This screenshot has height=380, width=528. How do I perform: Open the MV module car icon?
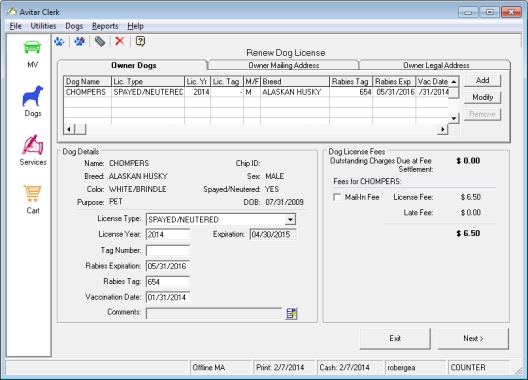pos(32,48)
